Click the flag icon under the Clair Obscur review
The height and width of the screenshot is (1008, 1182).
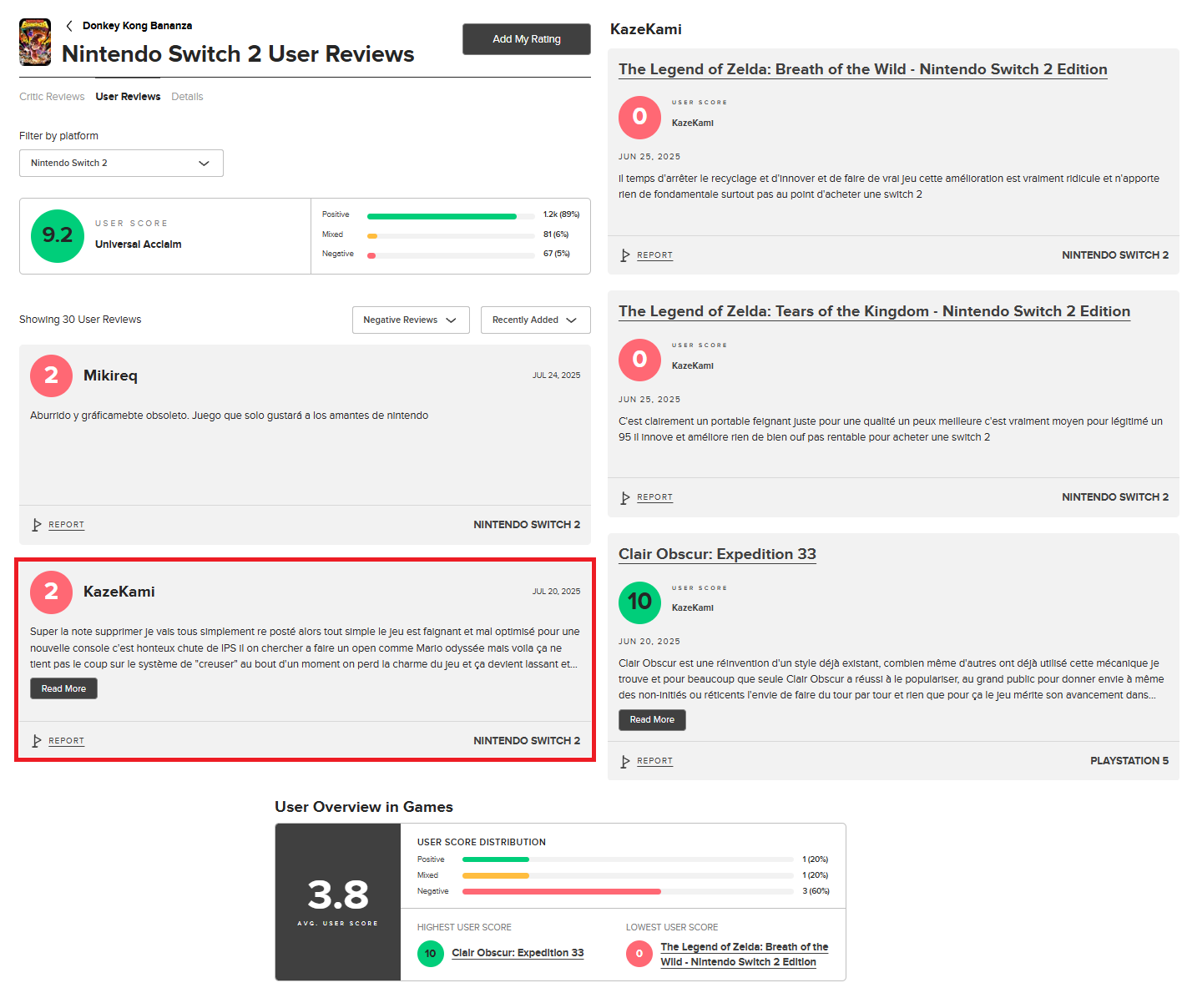point(625,761)
